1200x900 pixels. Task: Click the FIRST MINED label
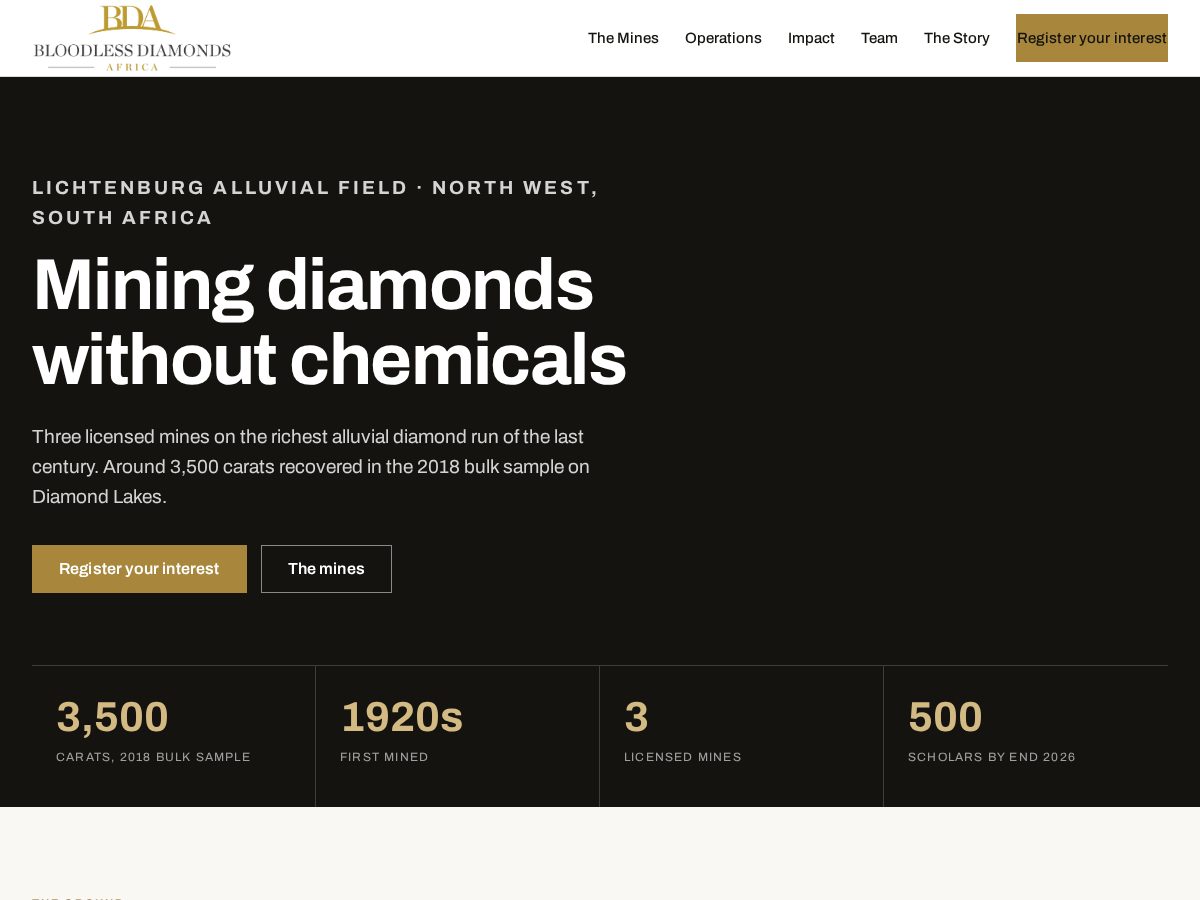(384, 757)
